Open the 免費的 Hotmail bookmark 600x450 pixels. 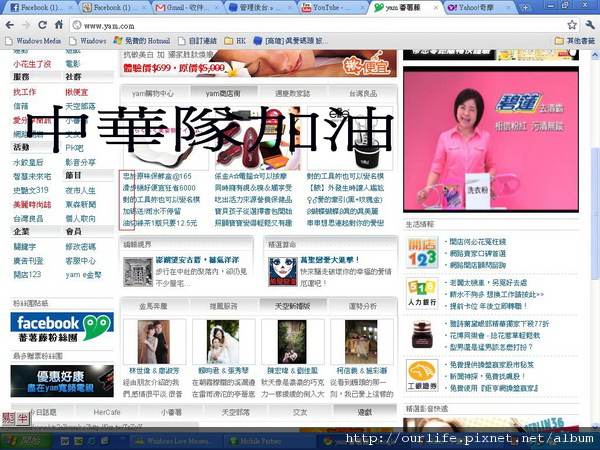click(142, 41)
